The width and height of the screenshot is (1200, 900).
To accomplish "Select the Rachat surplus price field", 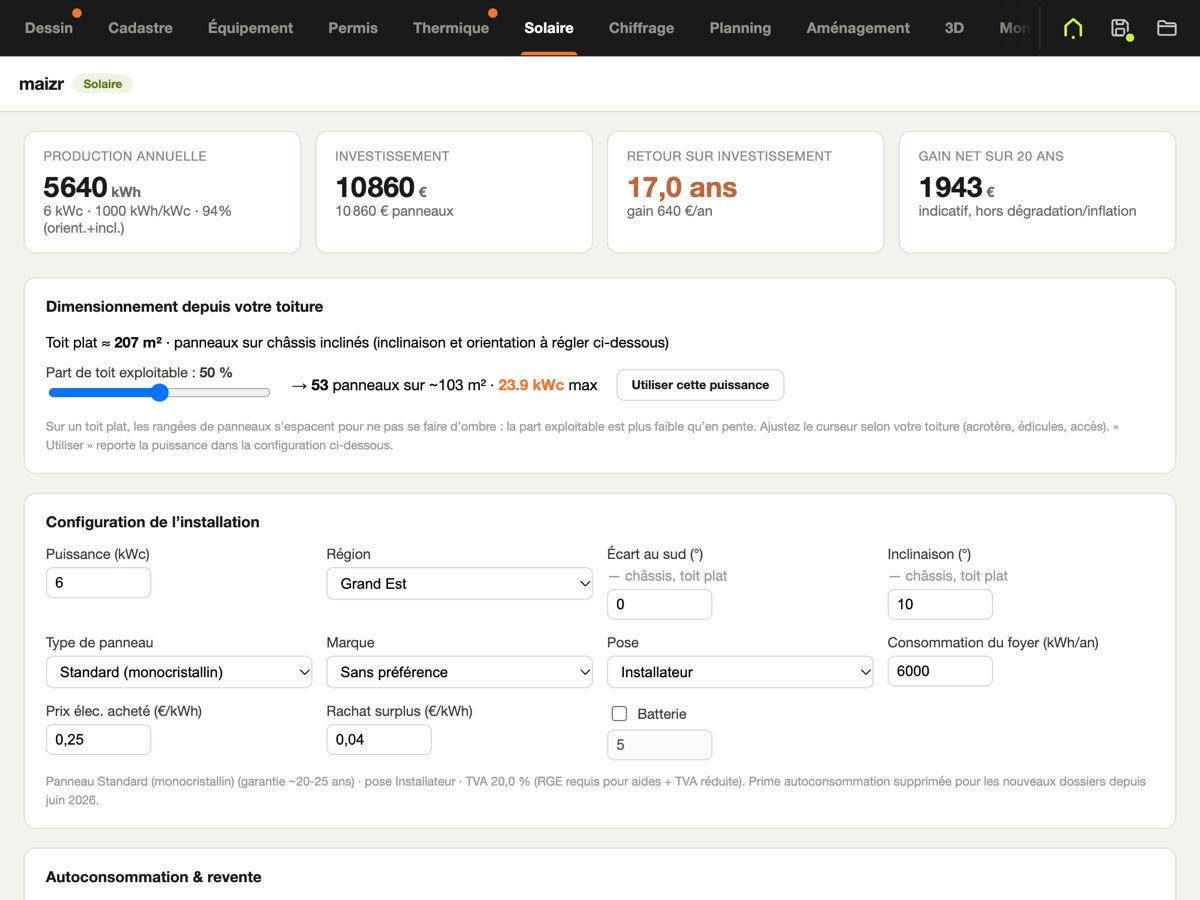I will click(379, 740).
